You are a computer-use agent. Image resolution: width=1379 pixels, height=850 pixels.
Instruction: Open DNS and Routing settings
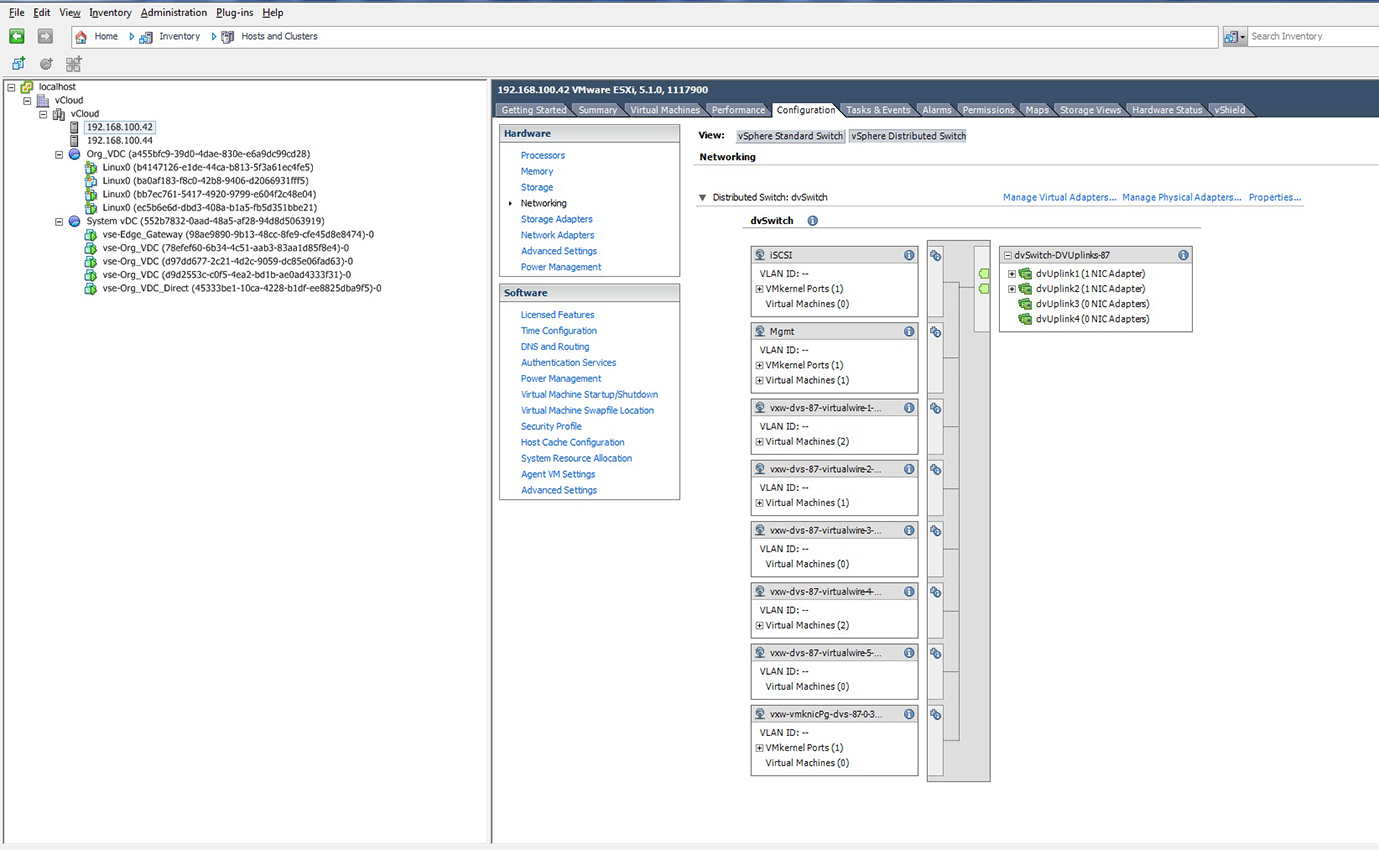click(555, 347)
